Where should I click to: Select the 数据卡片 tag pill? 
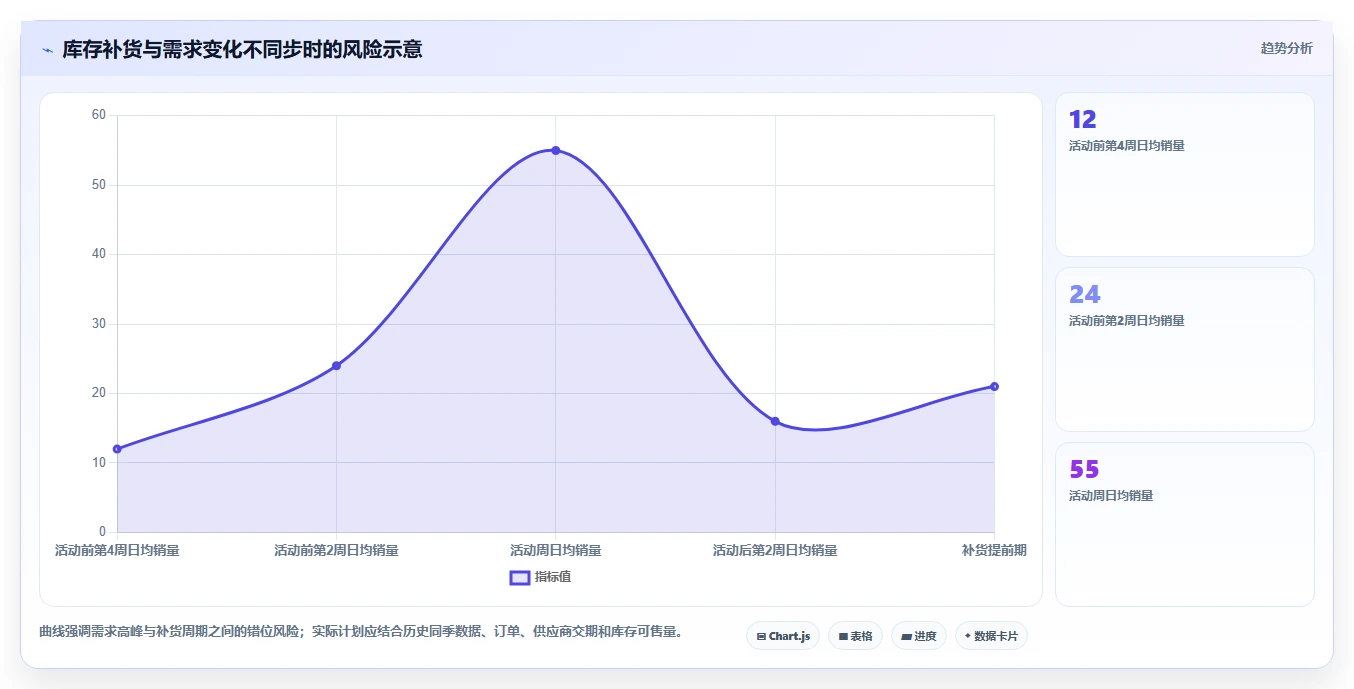991,636
